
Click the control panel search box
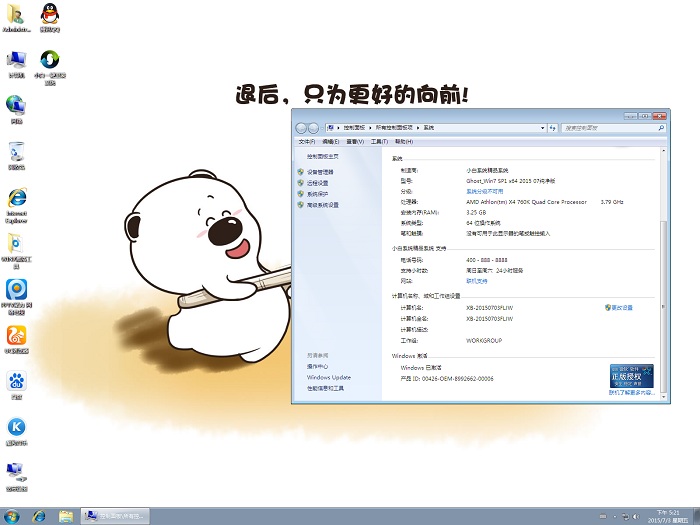[605, 128]
